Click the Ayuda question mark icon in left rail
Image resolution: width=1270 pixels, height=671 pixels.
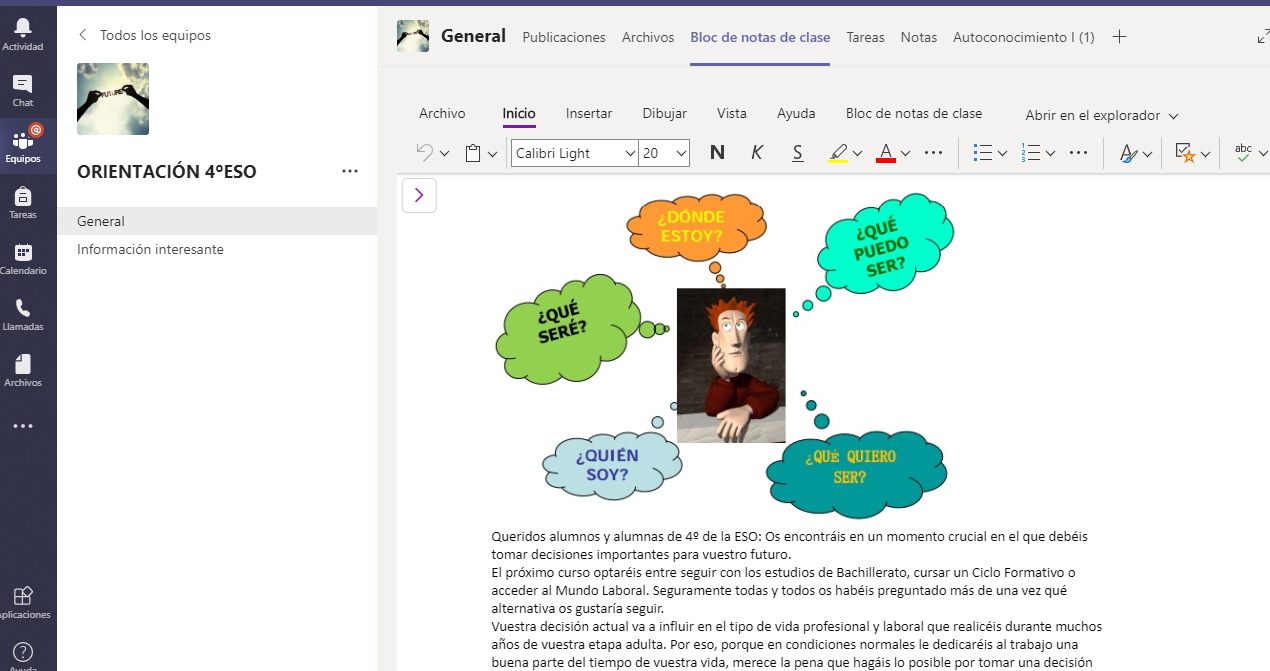[23, 654]
